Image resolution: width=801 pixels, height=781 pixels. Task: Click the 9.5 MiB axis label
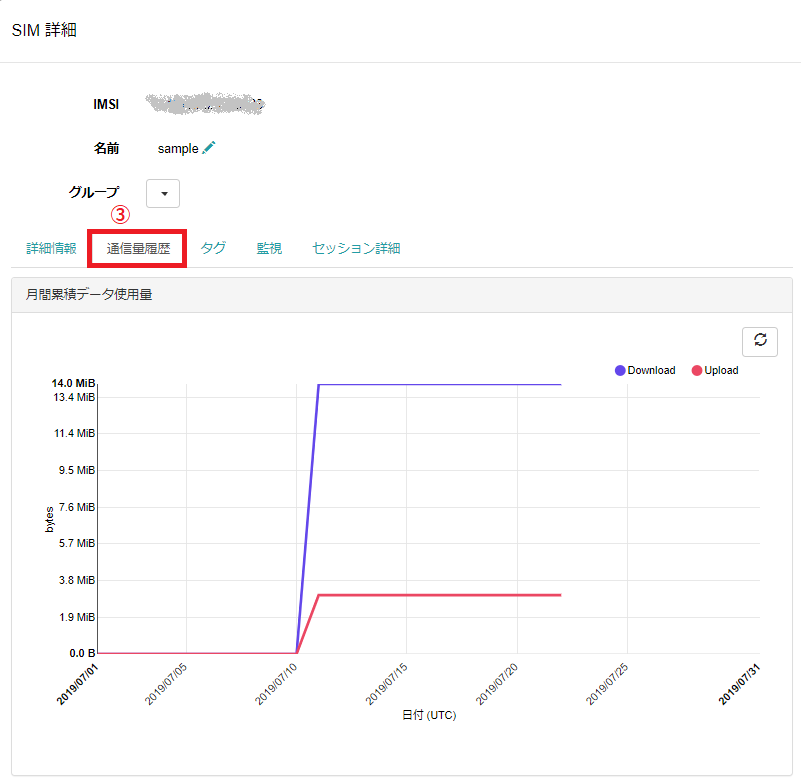(77, 470)
